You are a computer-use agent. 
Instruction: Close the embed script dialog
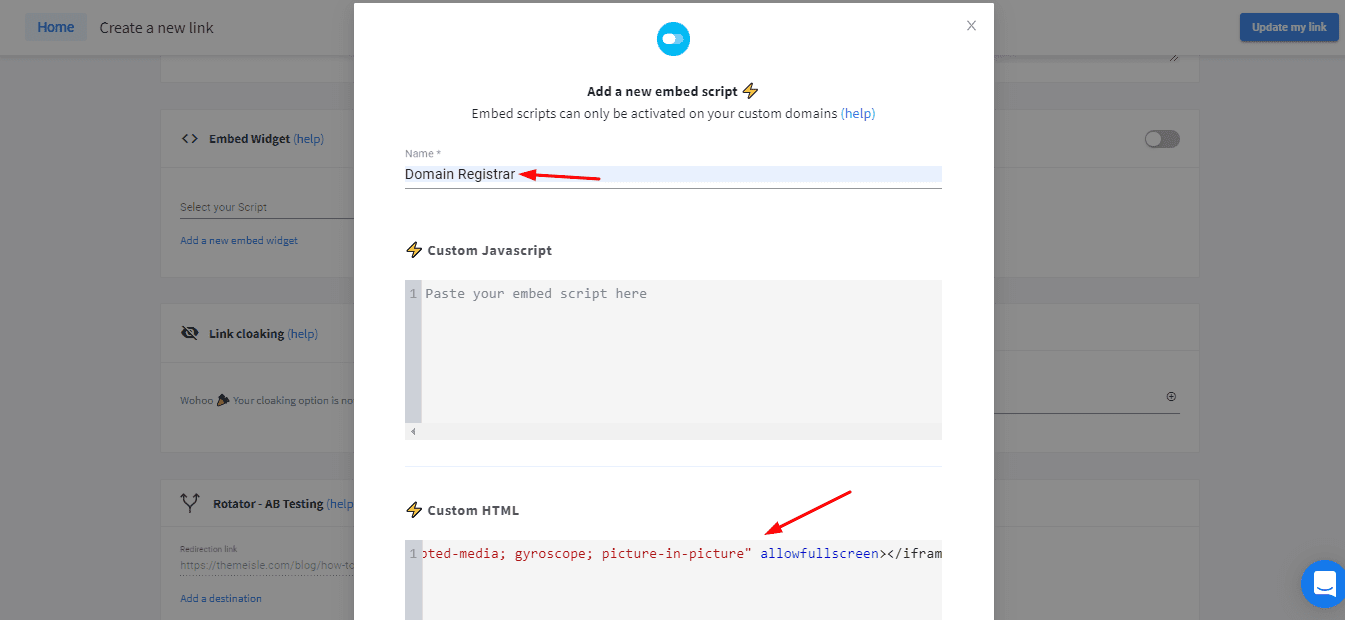click(x=971, y=26)
